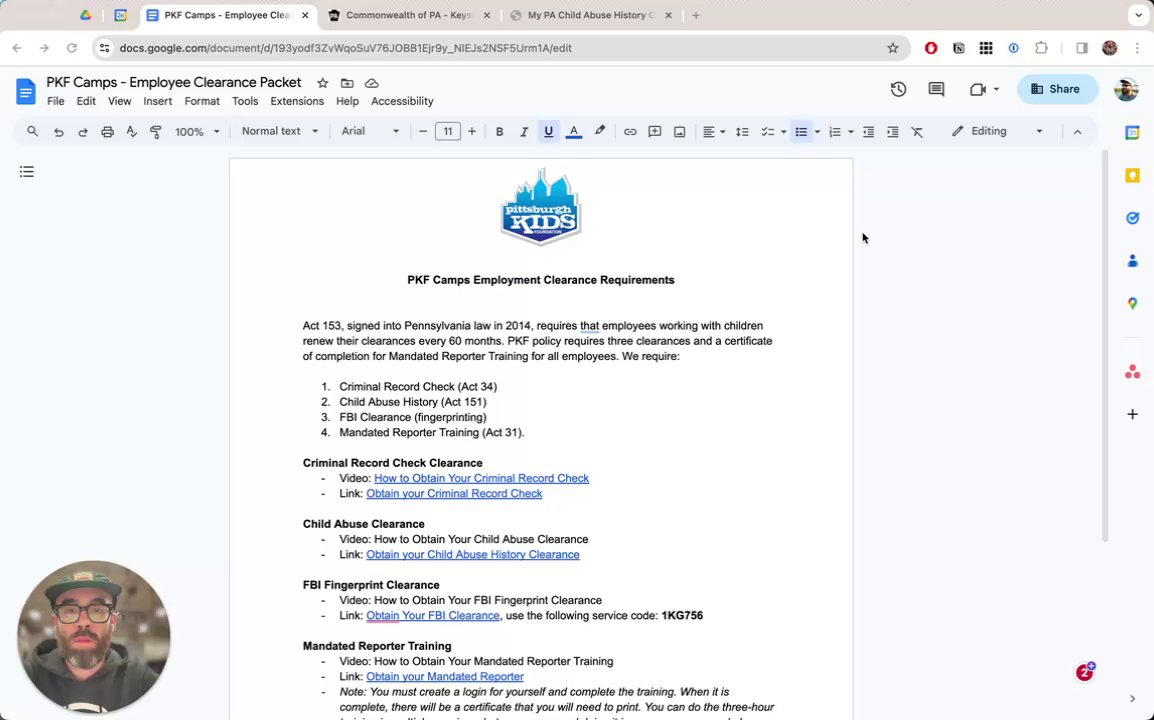
Task: Open the Obtain Your FBI Clearance link
Action: (433, 616)
